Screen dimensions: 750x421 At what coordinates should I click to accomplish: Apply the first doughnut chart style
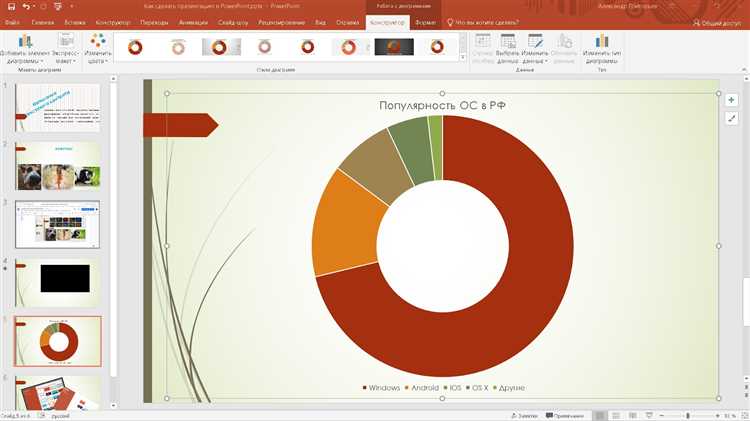click(135, 47)
